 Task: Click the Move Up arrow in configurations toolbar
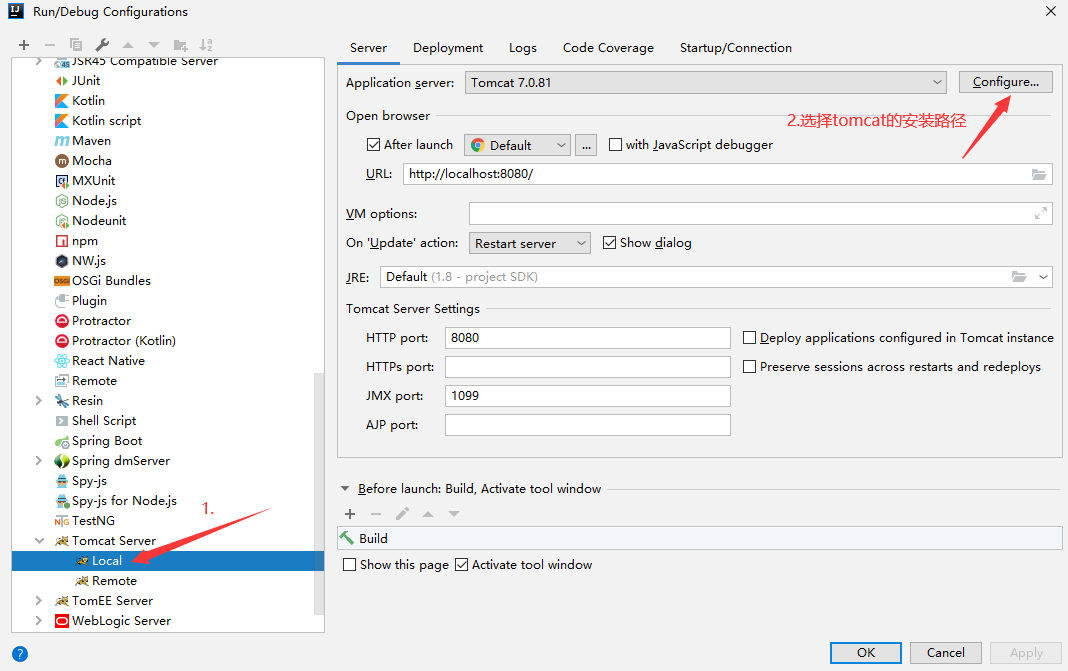click(128, 45)
